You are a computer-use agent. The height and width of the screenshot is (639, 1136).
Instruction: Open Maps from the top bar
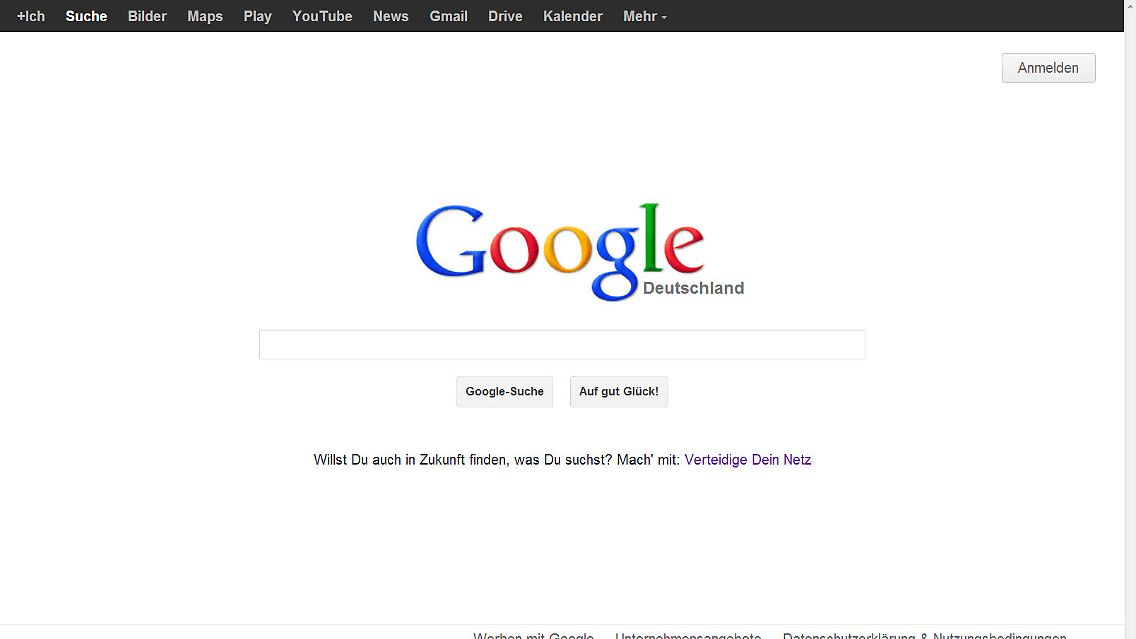coord(205,16)
